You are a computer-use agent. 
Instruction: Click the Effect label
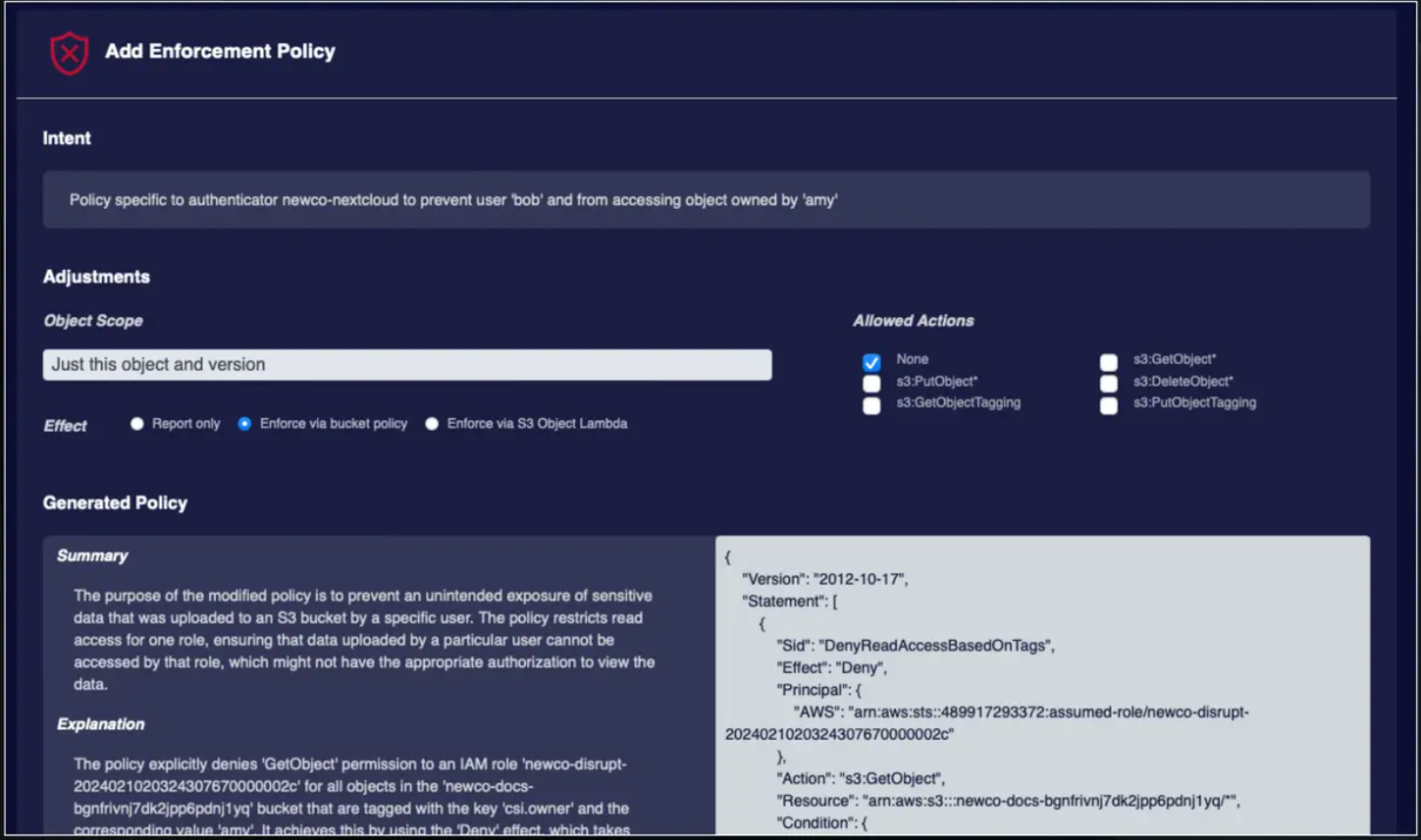click(x=65, y=426)
